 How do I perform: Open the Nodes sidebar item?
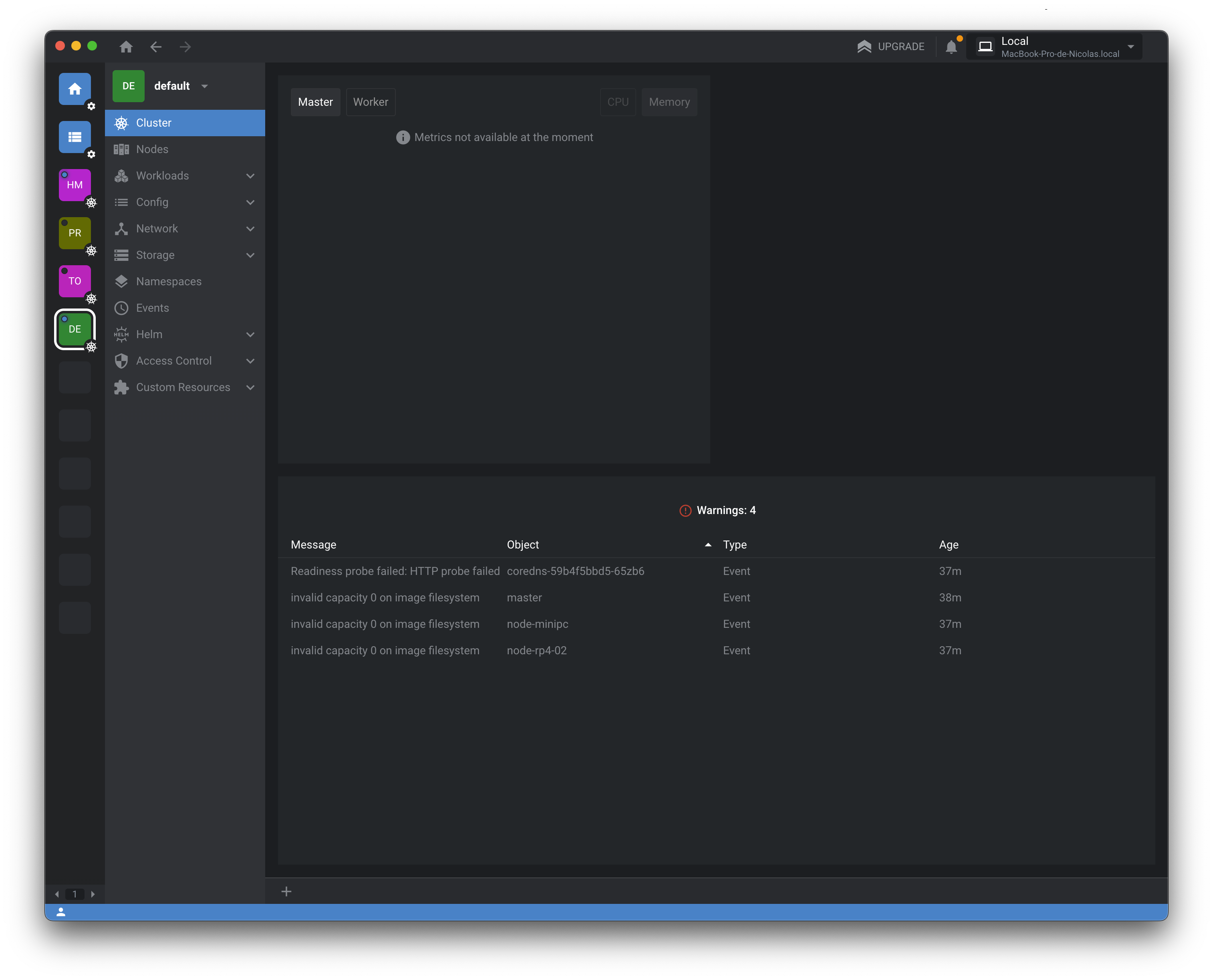[x=152, y=149]
